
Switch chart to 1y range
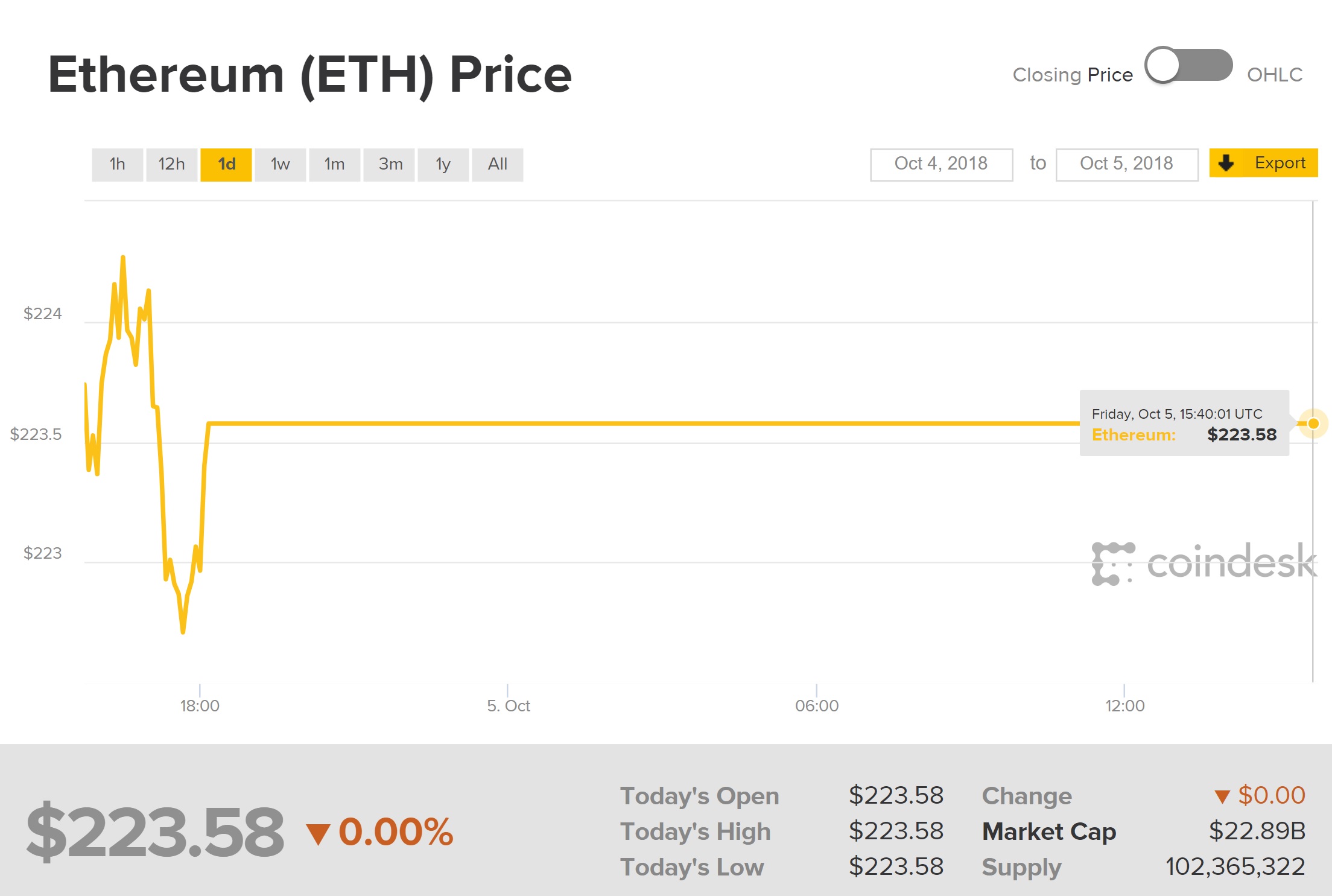coord(443,164)
